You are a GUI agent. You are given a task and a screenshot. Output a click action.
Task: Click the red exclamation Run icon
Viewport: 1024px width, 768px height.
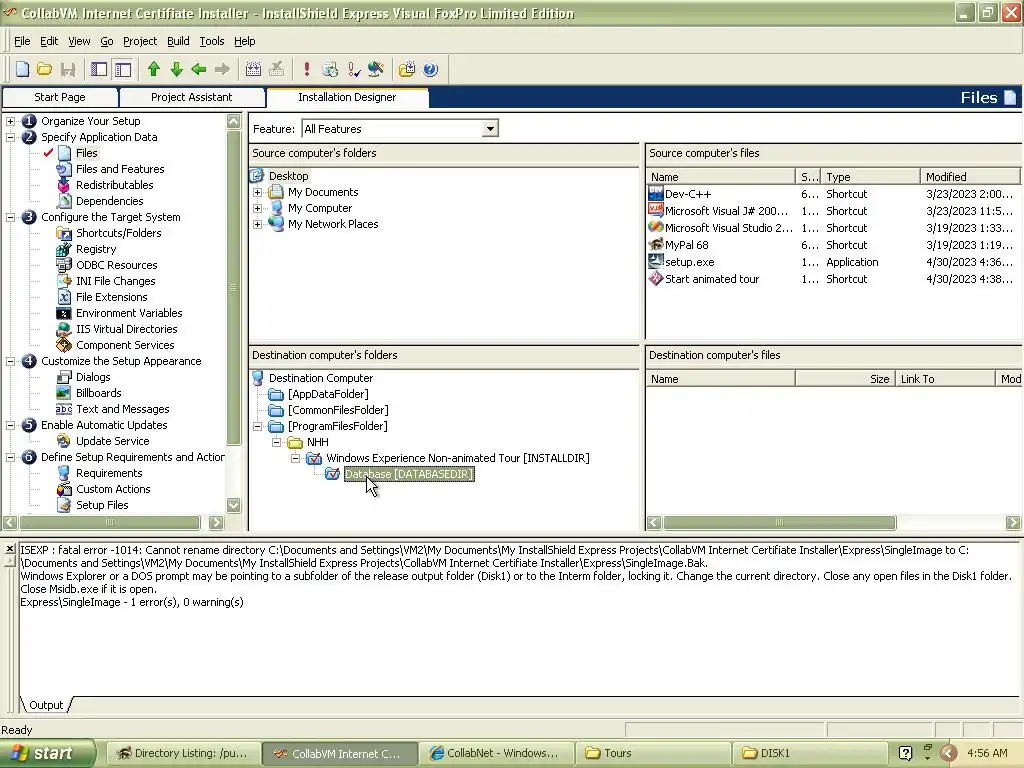click(x=306, y=69)
